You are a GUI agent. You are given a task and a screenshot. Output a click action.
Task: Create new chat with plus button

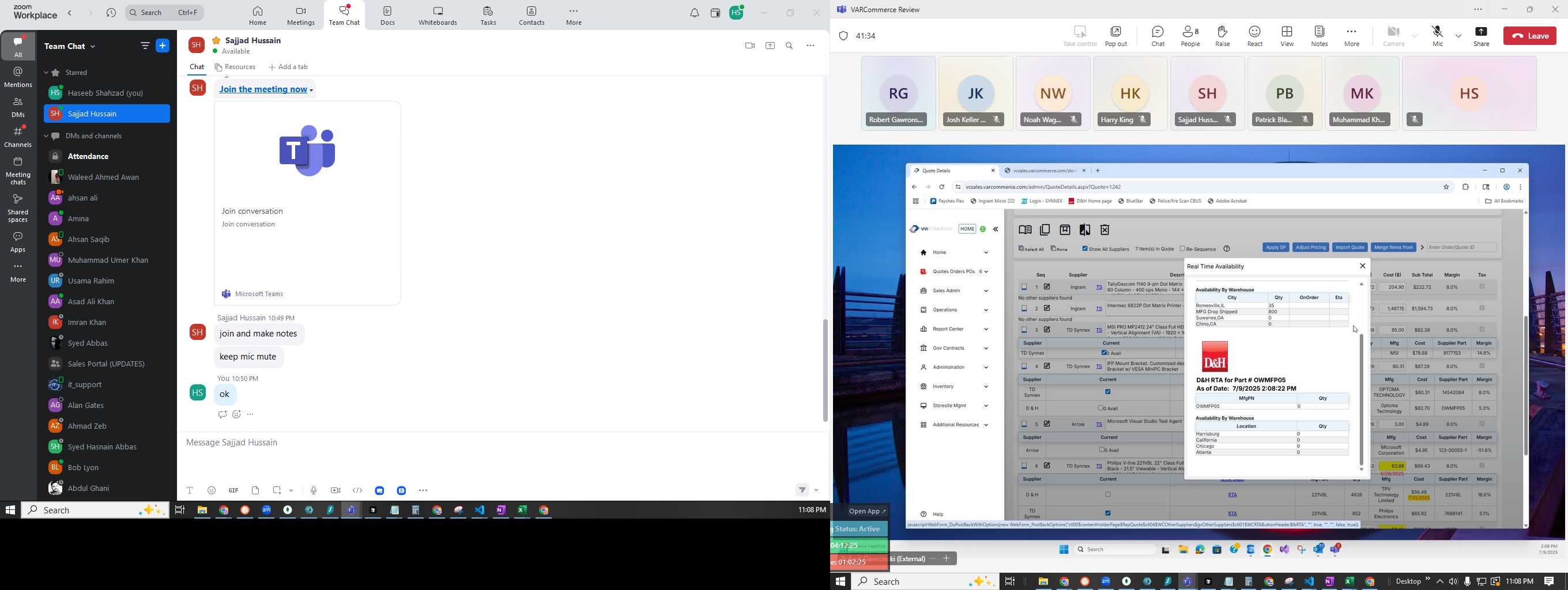(x=163, y=46)
